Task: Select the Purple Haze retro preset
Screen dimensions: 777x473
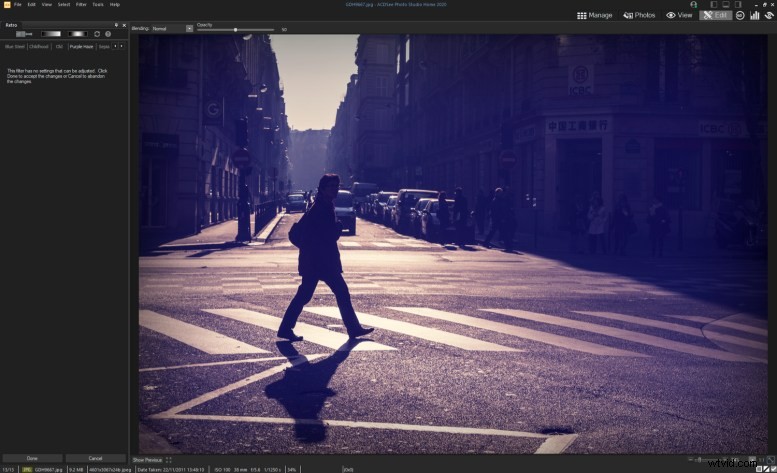Action: [x=81, y=47]
